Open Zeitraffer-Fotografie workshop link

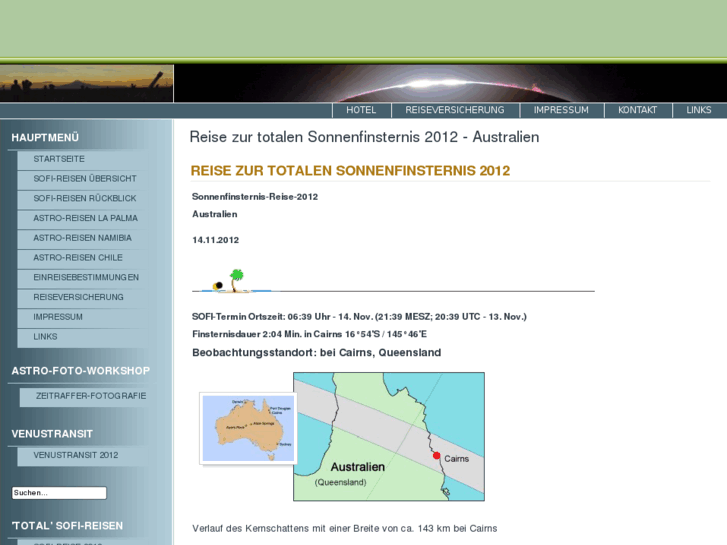(x=90, y=396)
